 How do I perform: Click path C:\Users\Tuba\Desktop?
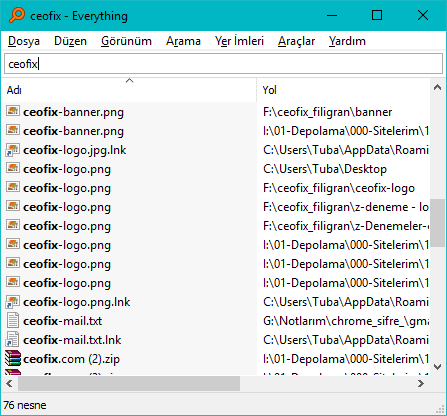[x=325, y=169]
